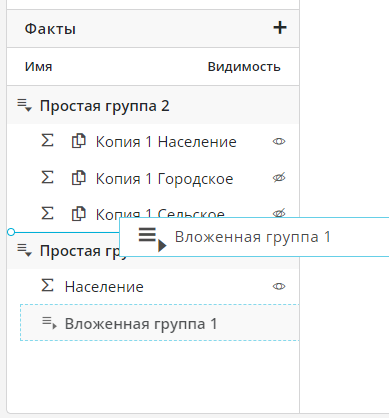Click the Имя column header
This screenshot has height=418, width=389.
(38, 67)
